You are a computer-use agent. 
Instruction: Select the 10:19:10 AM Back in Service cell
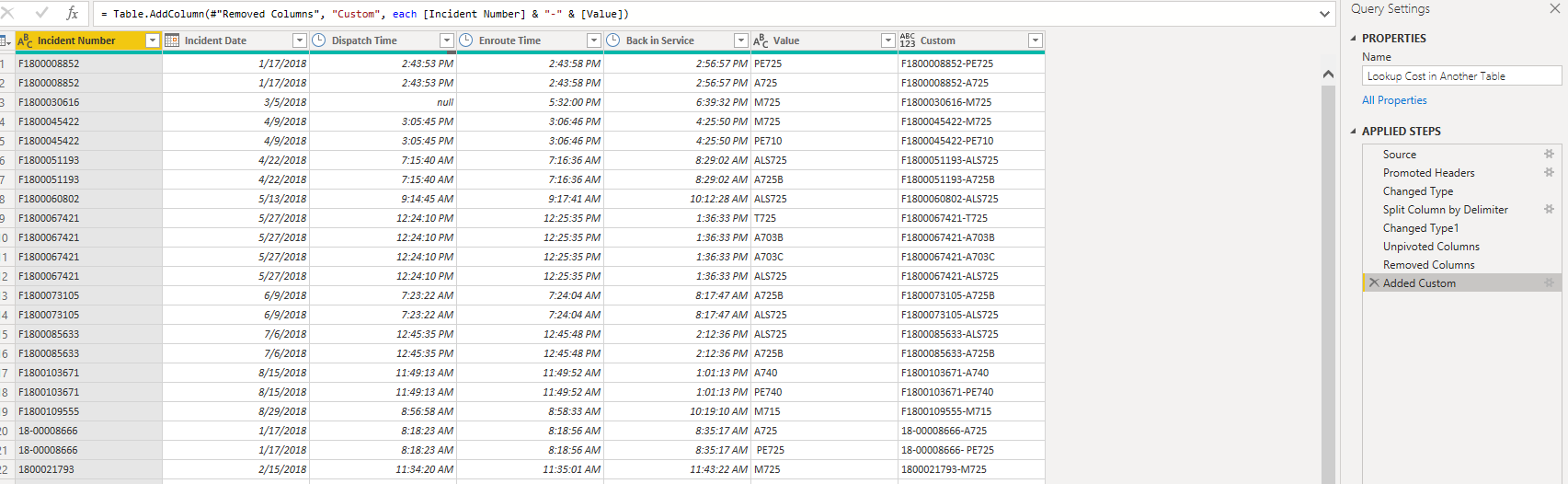pos(677,411)
